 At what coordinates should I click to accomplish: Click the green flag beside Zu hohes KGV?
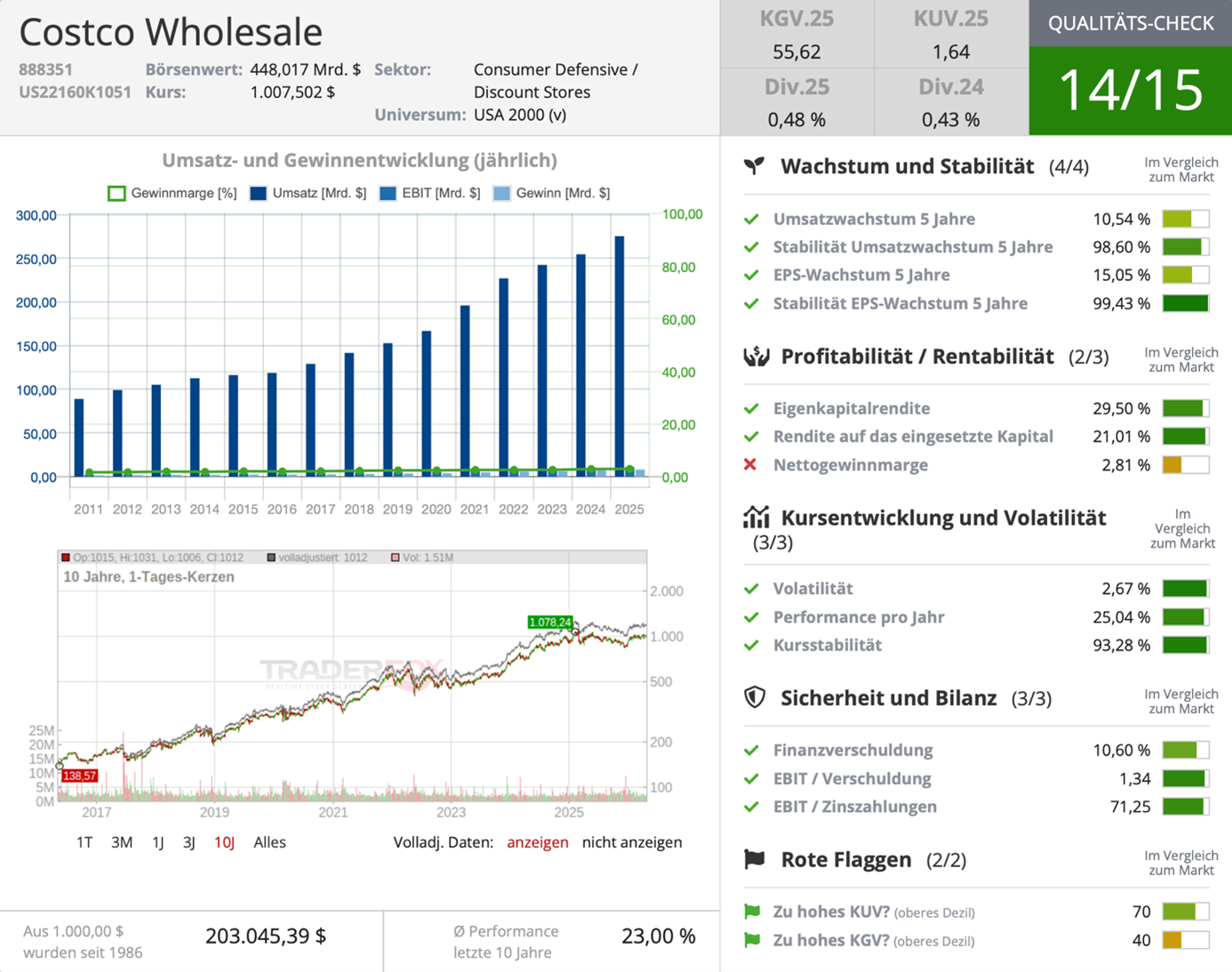752,940
